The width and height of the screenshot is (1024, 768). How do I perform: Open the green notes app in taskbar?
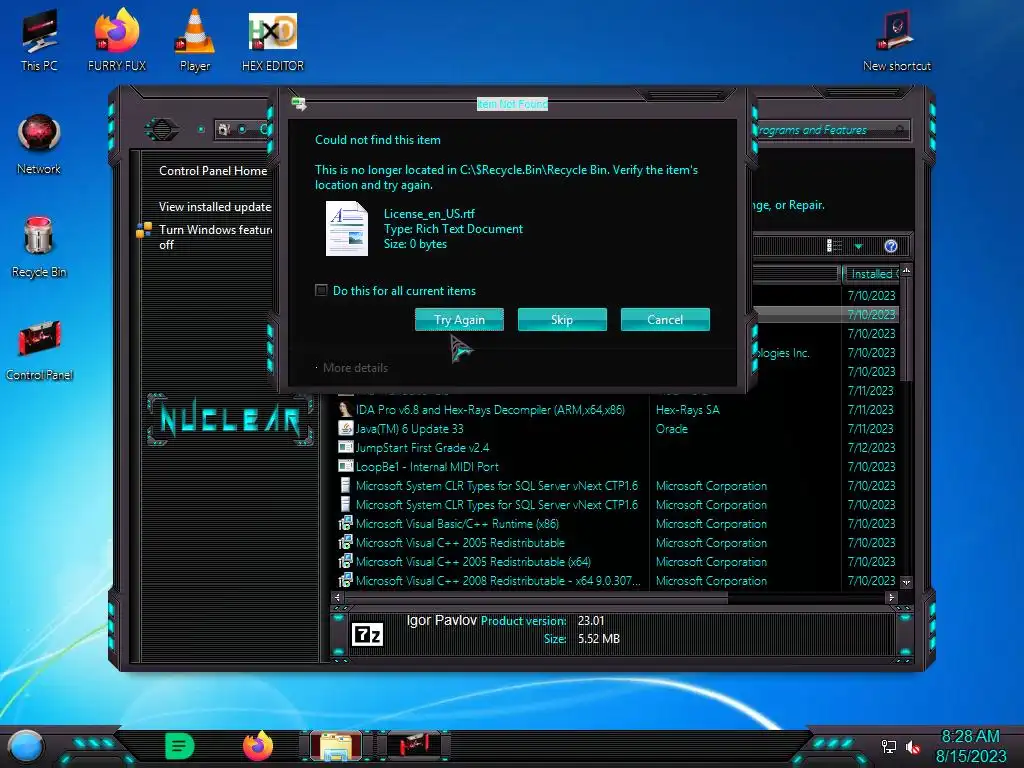[180, 746]
